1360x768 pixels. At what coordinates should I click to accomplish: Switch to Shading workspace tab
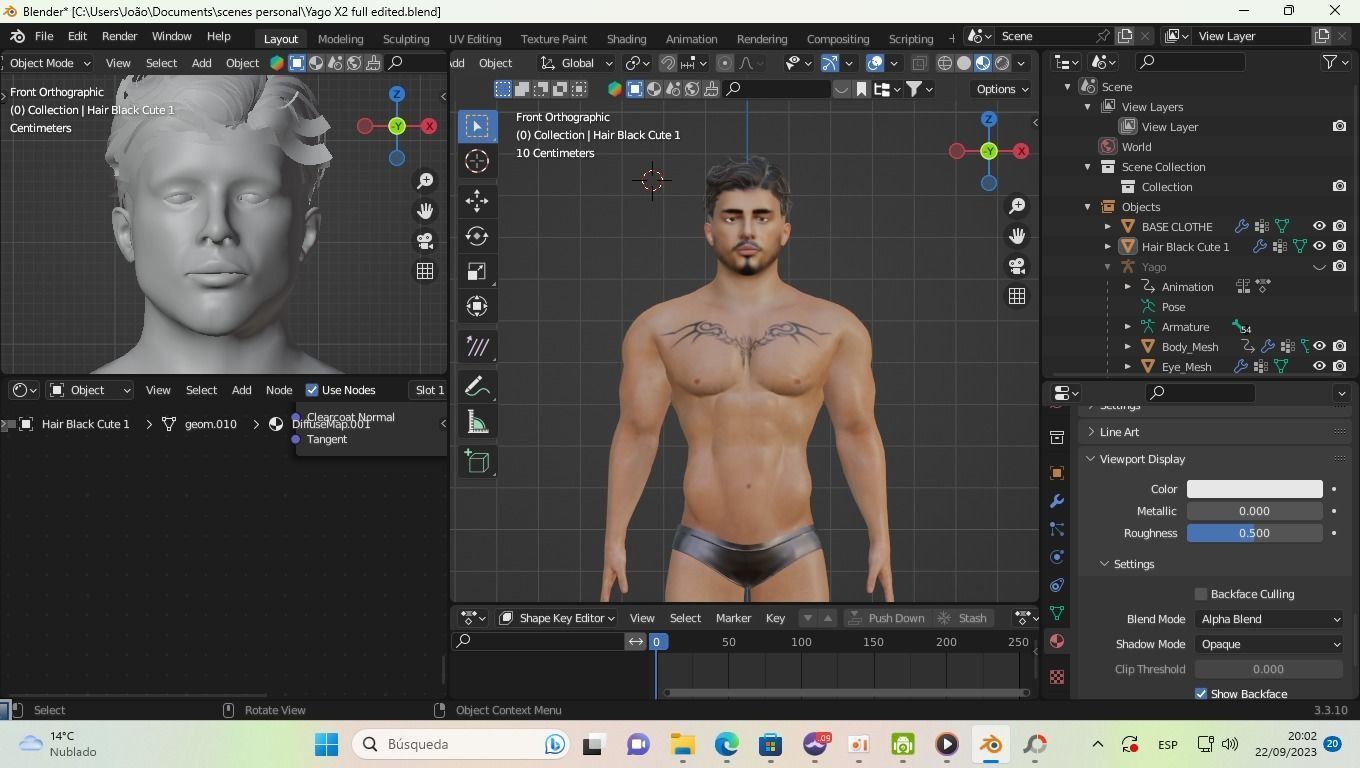click(x=626, y=39)
